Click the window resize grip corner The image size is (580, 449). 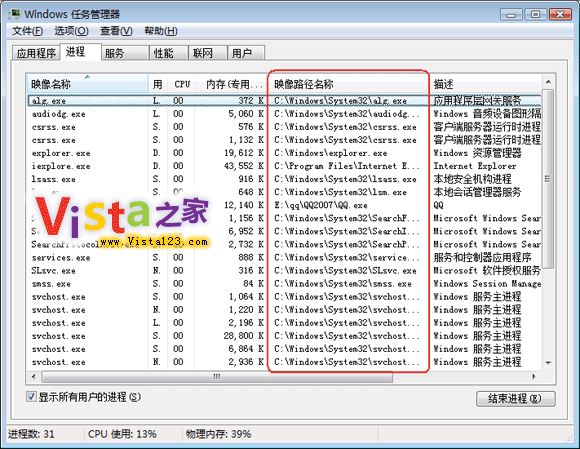click(569, 438)
